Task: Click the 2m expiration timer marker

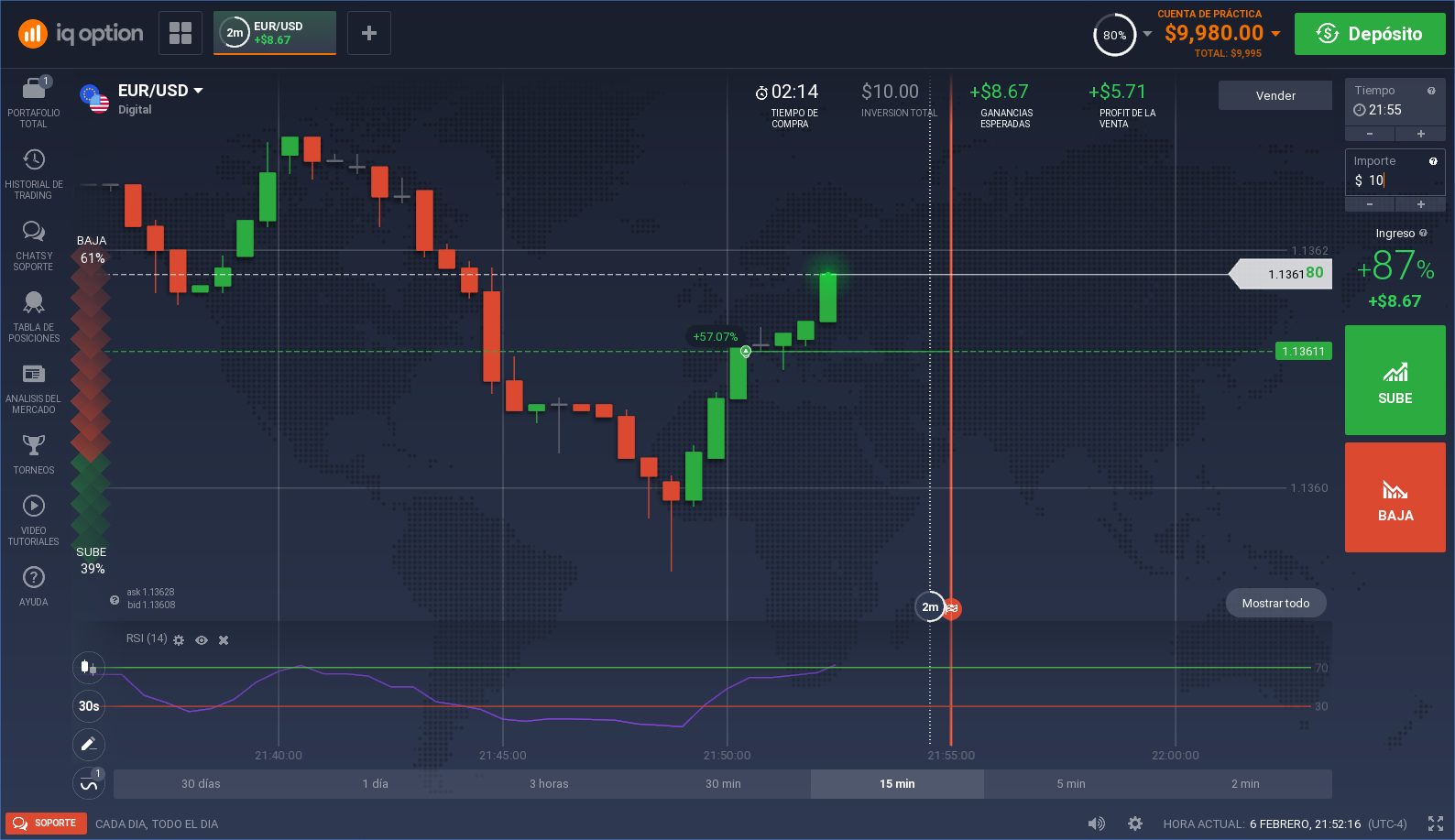Action: pyautogui.click(x=930, y=606)
